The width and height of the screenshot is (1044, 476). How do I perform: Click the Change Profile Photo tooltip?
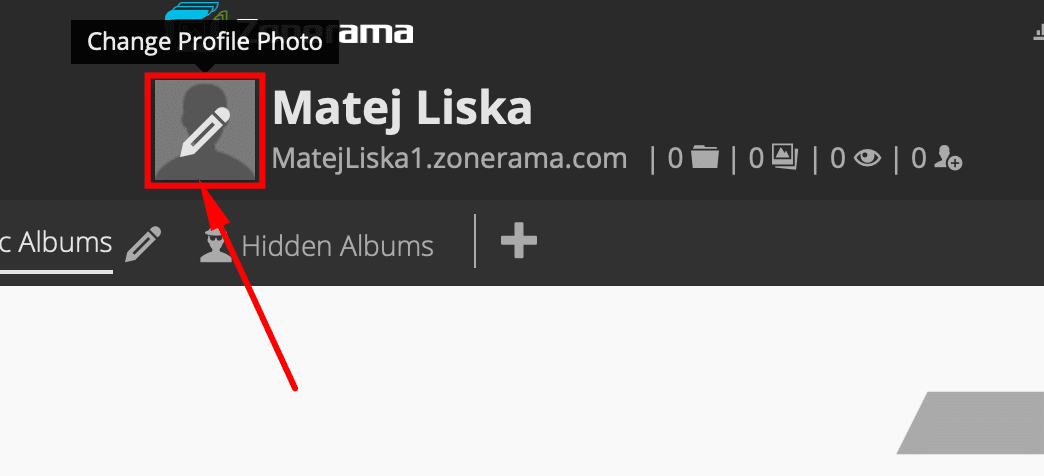pyautogui.click(x=205, y=42)
